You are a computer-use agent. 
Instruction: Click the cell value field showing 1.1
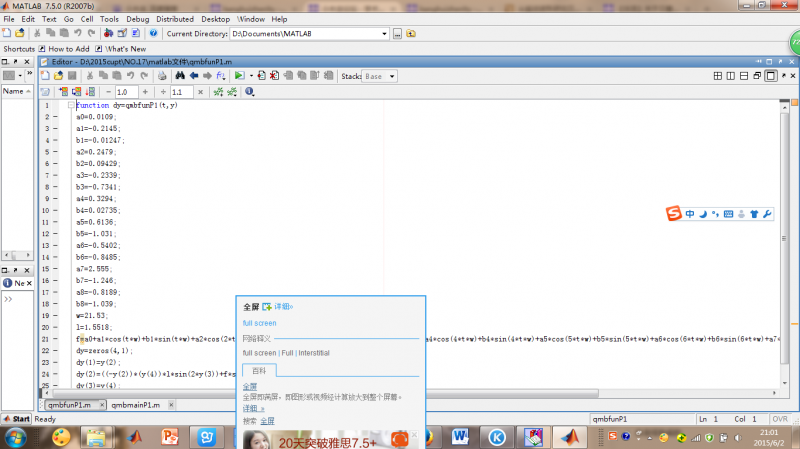[x=182, y=92]
